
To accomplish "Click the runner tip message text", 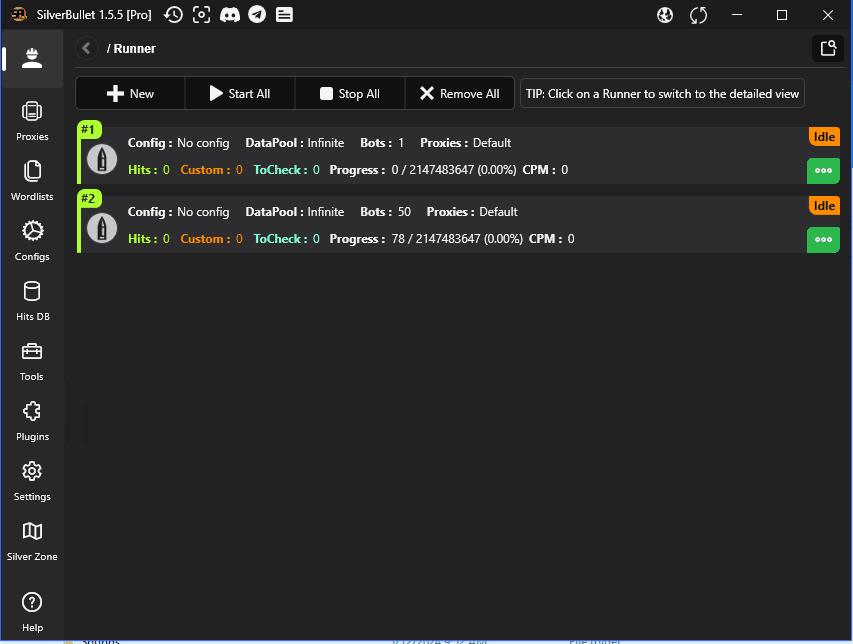I will point(662,94).
